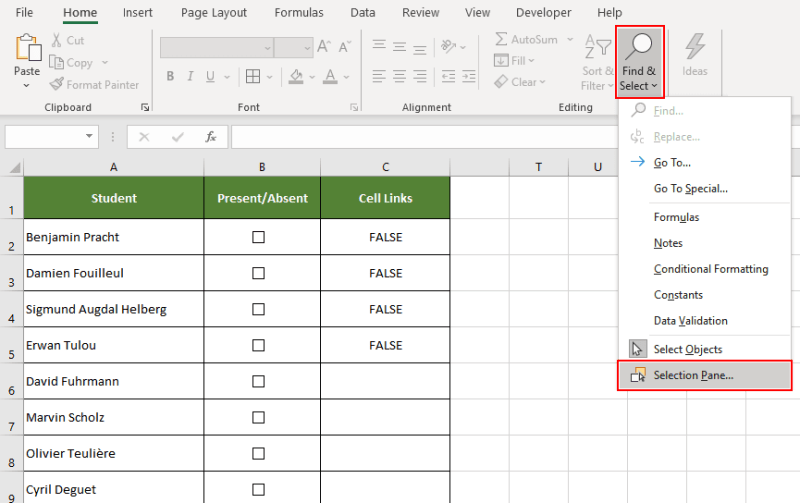This screenshot has height=503, width=800.
Task: Click the AutoSum sigma icon
Action: point(501,39)
